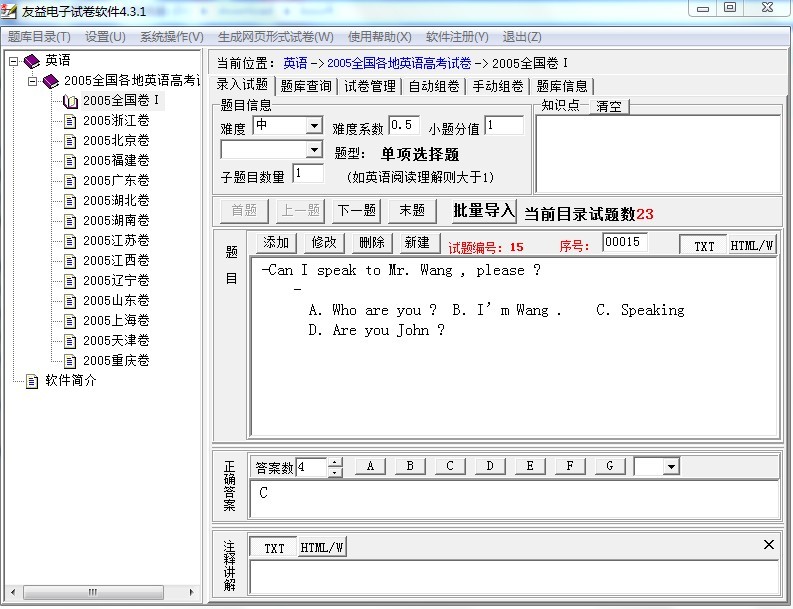Click the 难度系数 input field
Viewport: 793px width, 609px height.
click(404, 125)
